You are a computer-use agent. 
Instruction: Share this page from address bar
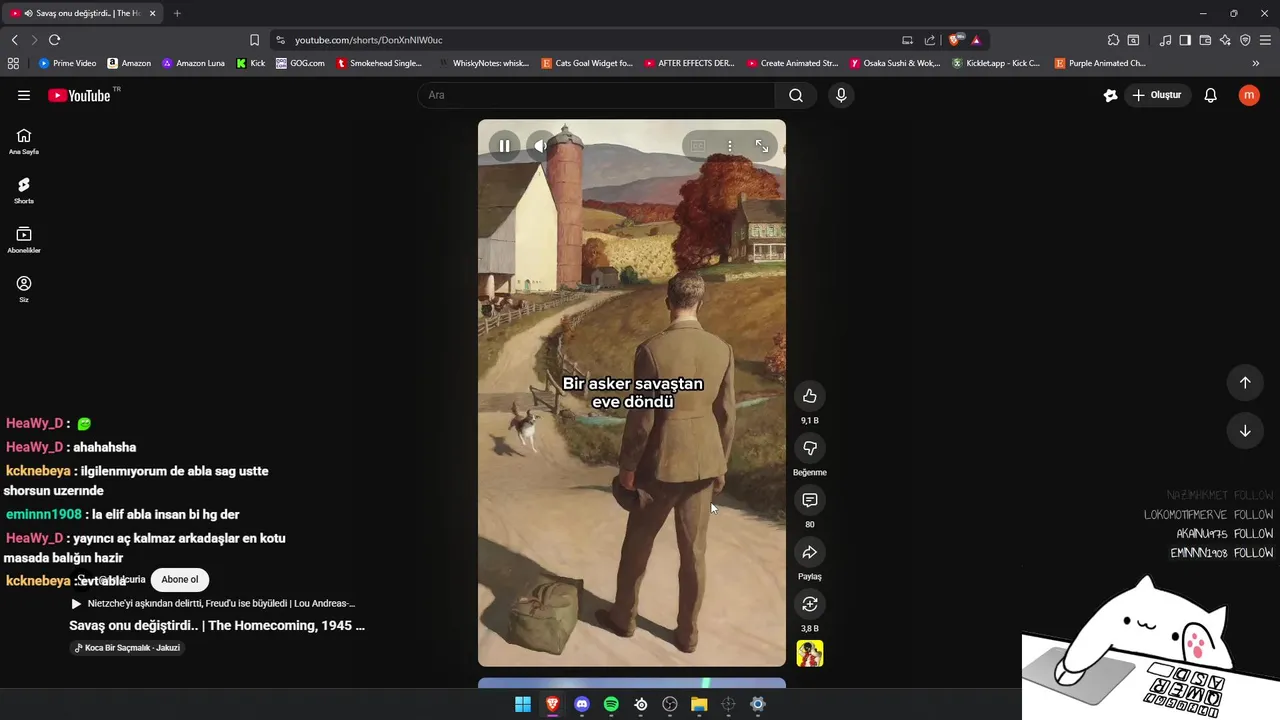[x=930, y=40]
